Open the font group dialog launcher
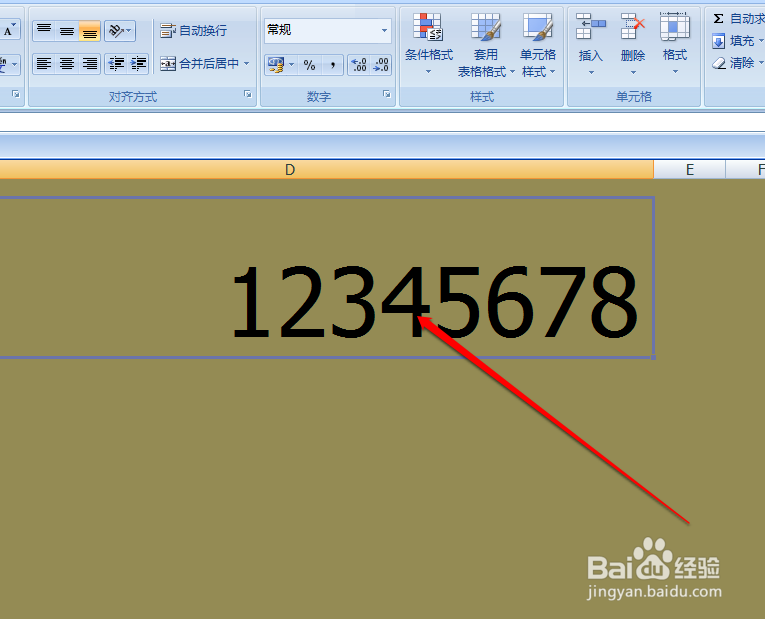This screenshot has width=765, height=619. pos(16,94)
